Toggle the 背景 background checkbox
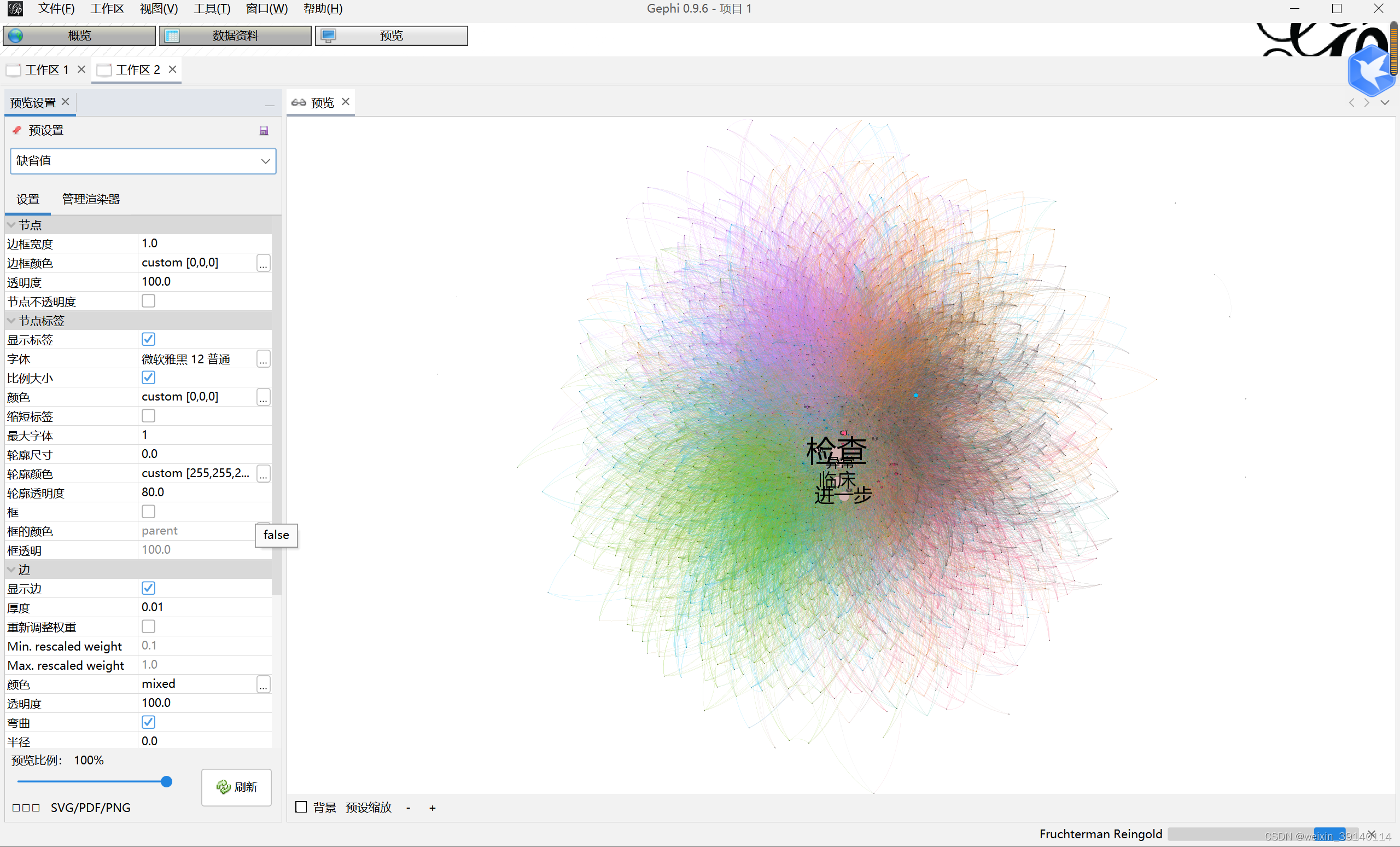This screenshot has width=1400, height=847. (301, 807)
